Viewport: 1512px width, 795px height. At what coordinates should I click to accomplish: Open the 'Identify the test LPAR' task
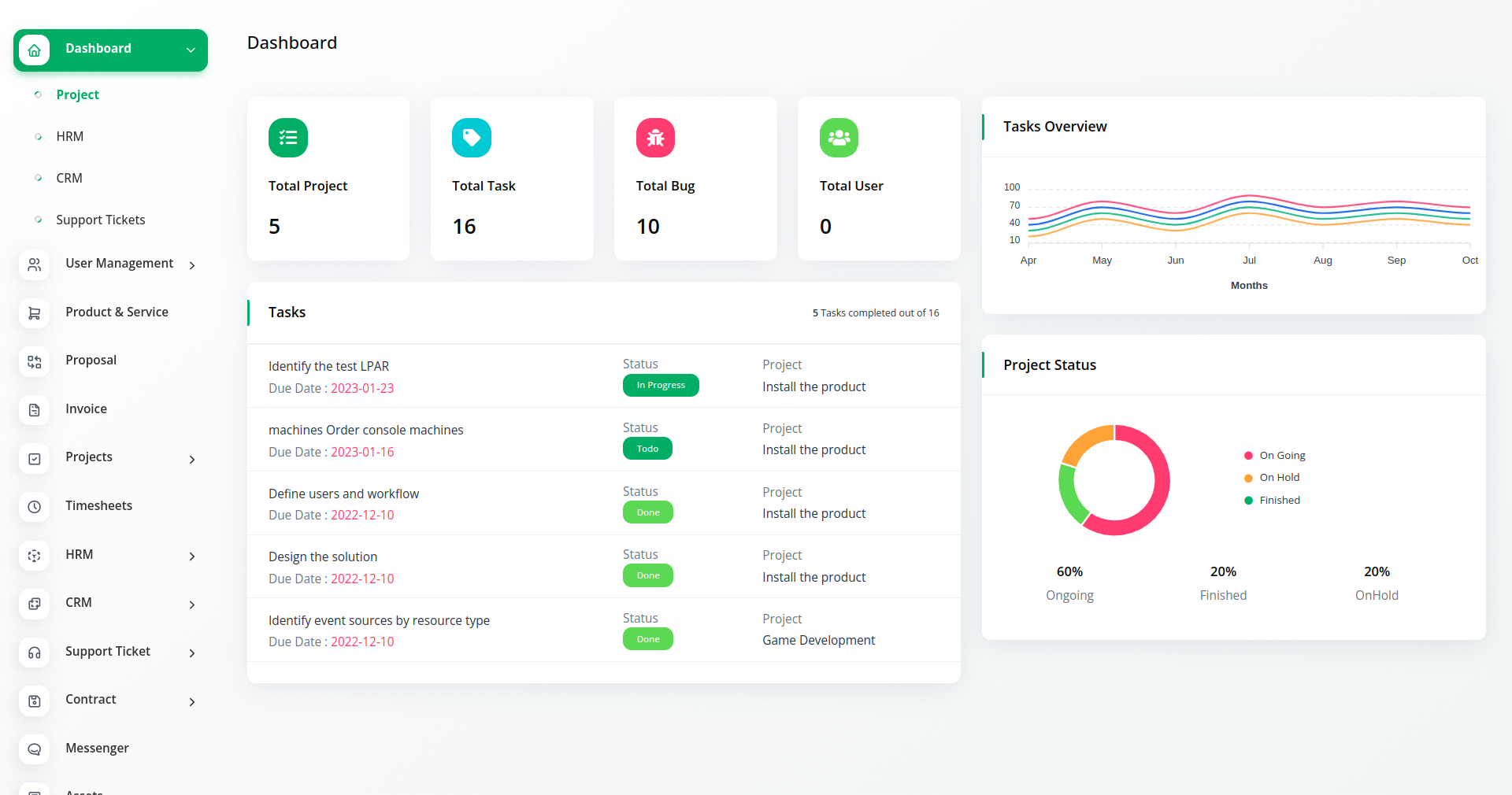[x=328, y=367]
